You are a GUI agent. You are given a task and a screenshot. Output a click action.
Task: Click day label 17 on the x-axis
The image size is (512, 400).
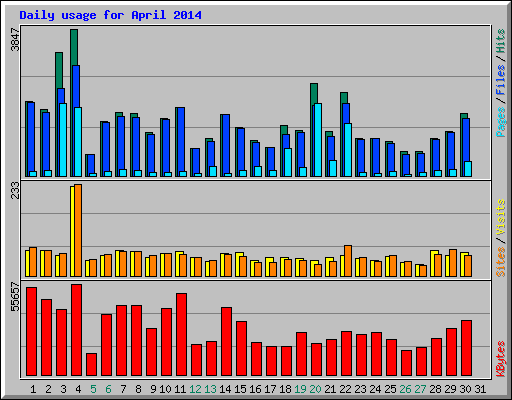pos(270,389)
